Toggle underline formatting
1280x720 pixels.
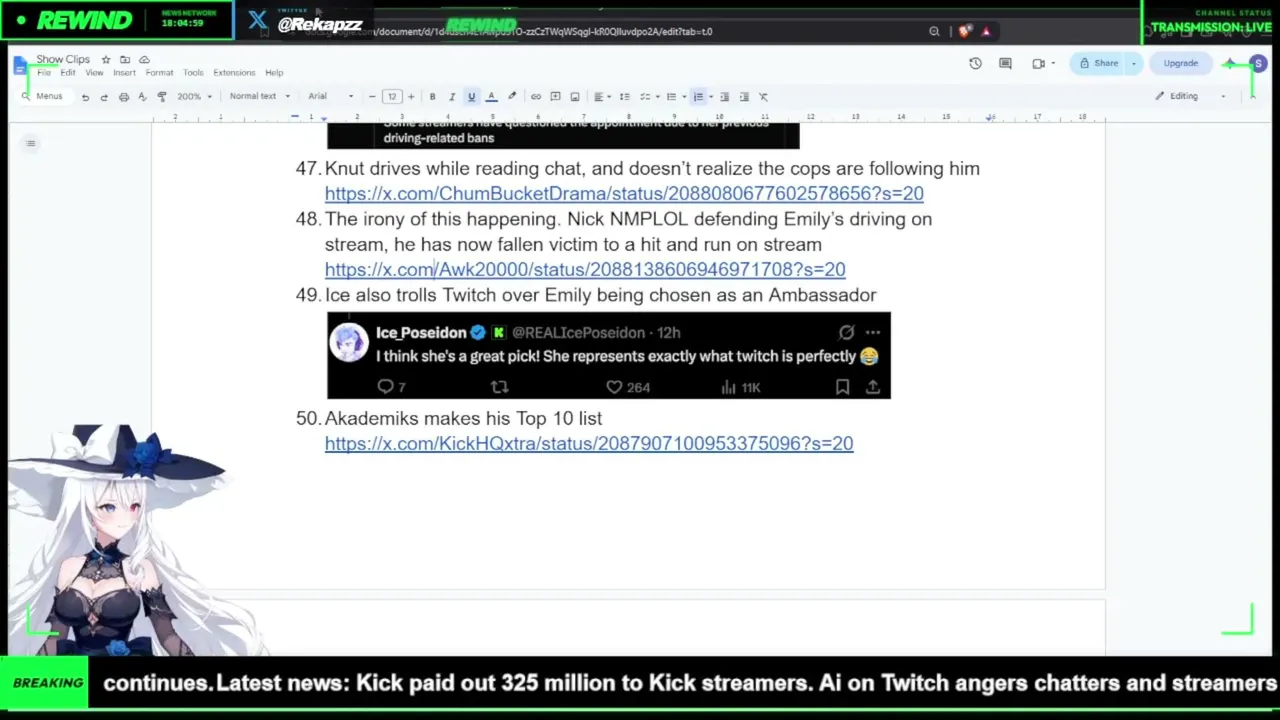(x=471, y=97)
